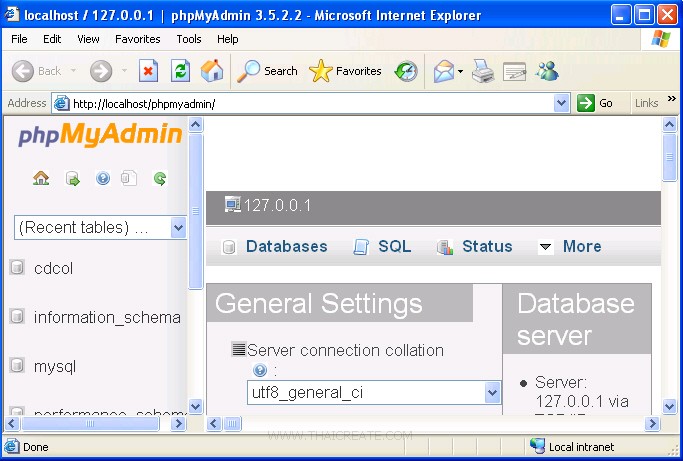Expand the More tab dropdown
The height and width of the screenshot is (461, 683).
click(x=571, y=247)
